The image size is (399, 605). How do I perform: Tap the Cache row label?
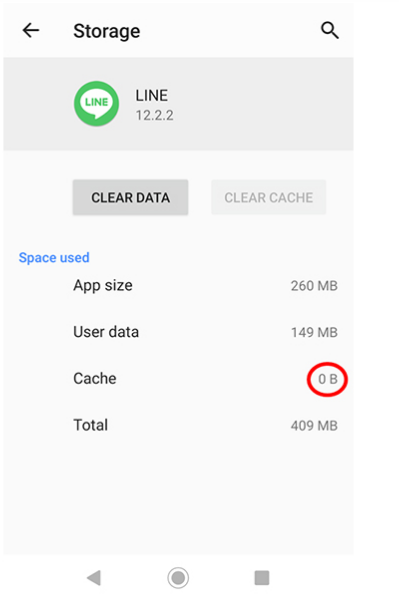95,379
